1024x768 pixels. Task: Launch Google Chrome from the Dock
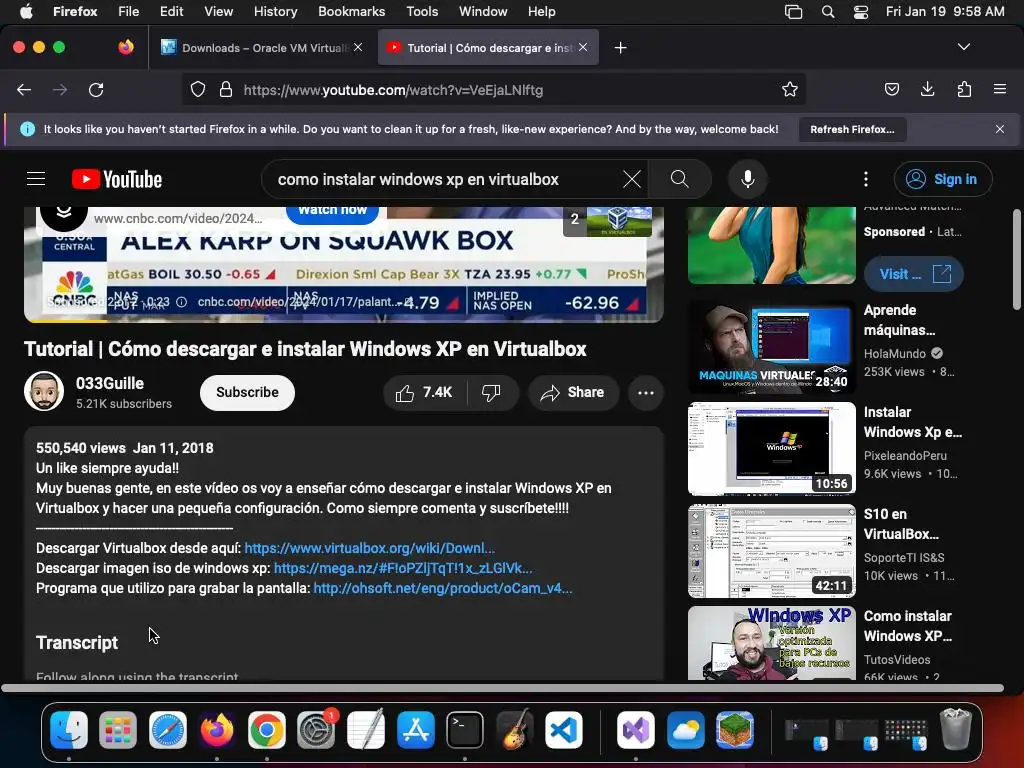pos(266,729)
